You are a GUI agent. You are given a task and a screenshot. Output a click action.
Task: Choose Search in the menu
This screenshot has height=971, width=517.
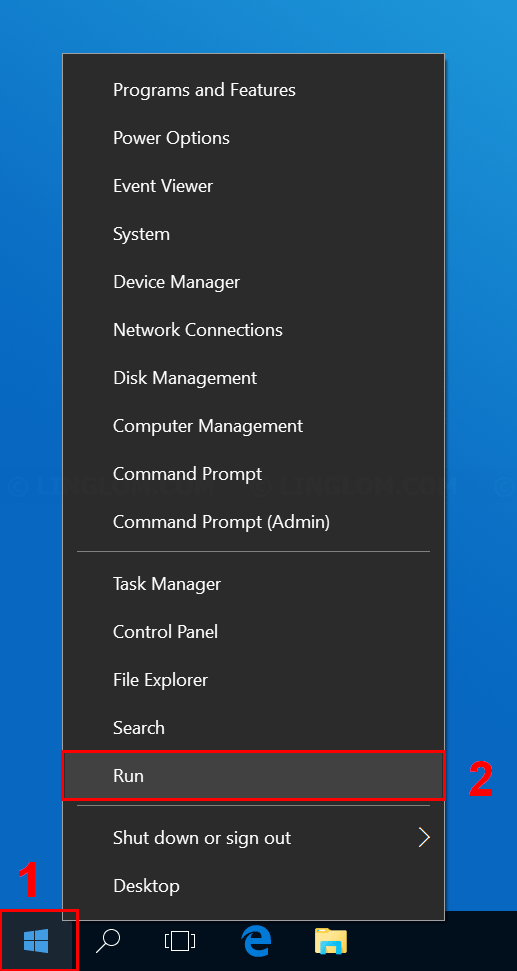253,728
